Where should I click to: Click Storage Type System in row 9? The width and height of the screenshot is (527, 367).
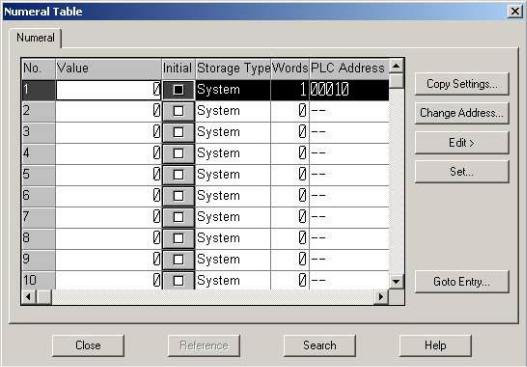click(233, 259)
